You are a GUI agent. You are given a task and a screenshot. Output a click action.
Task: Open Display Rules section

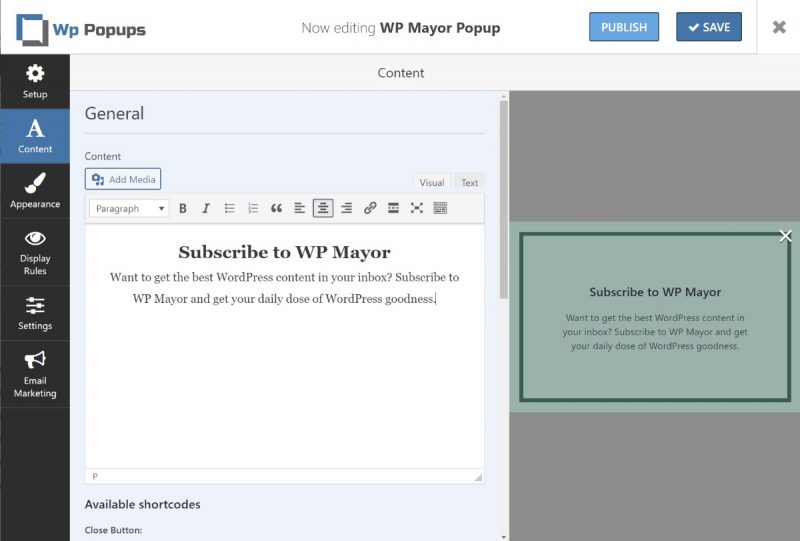[35, 252]
